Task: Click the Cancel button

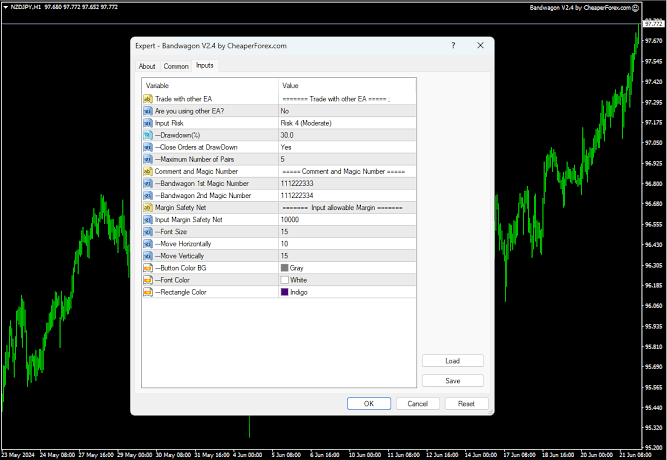Action: 417,403
